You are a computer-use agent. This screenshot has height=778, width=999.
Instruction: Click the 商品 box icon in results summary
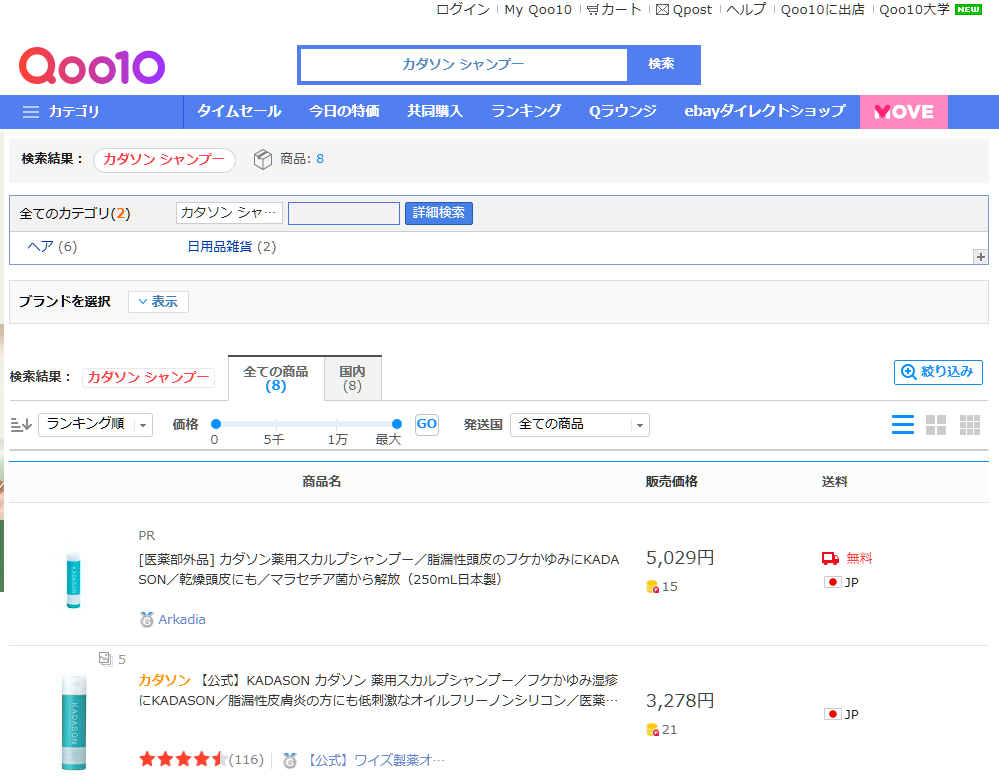[262, 159]
